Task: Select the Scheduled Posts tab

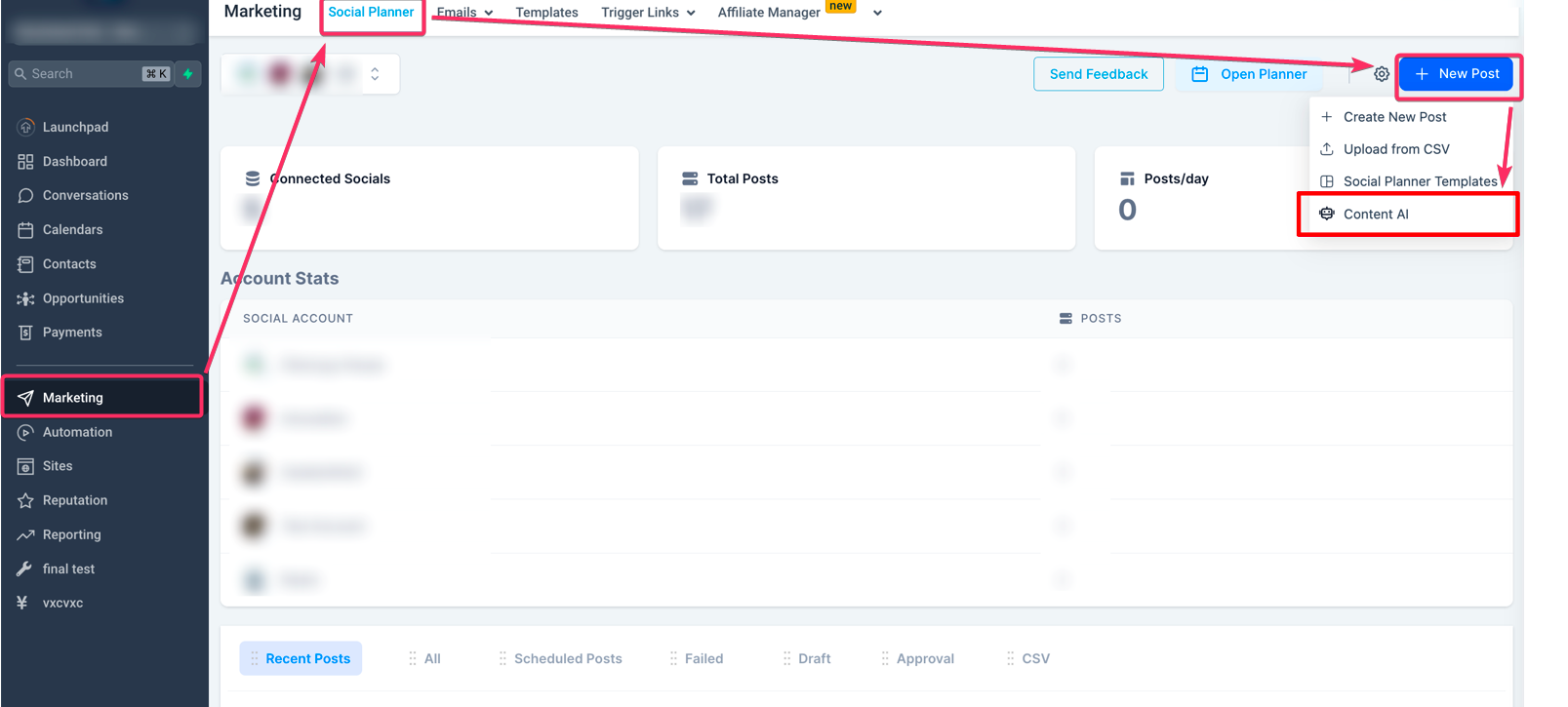Action: (560, 658)
